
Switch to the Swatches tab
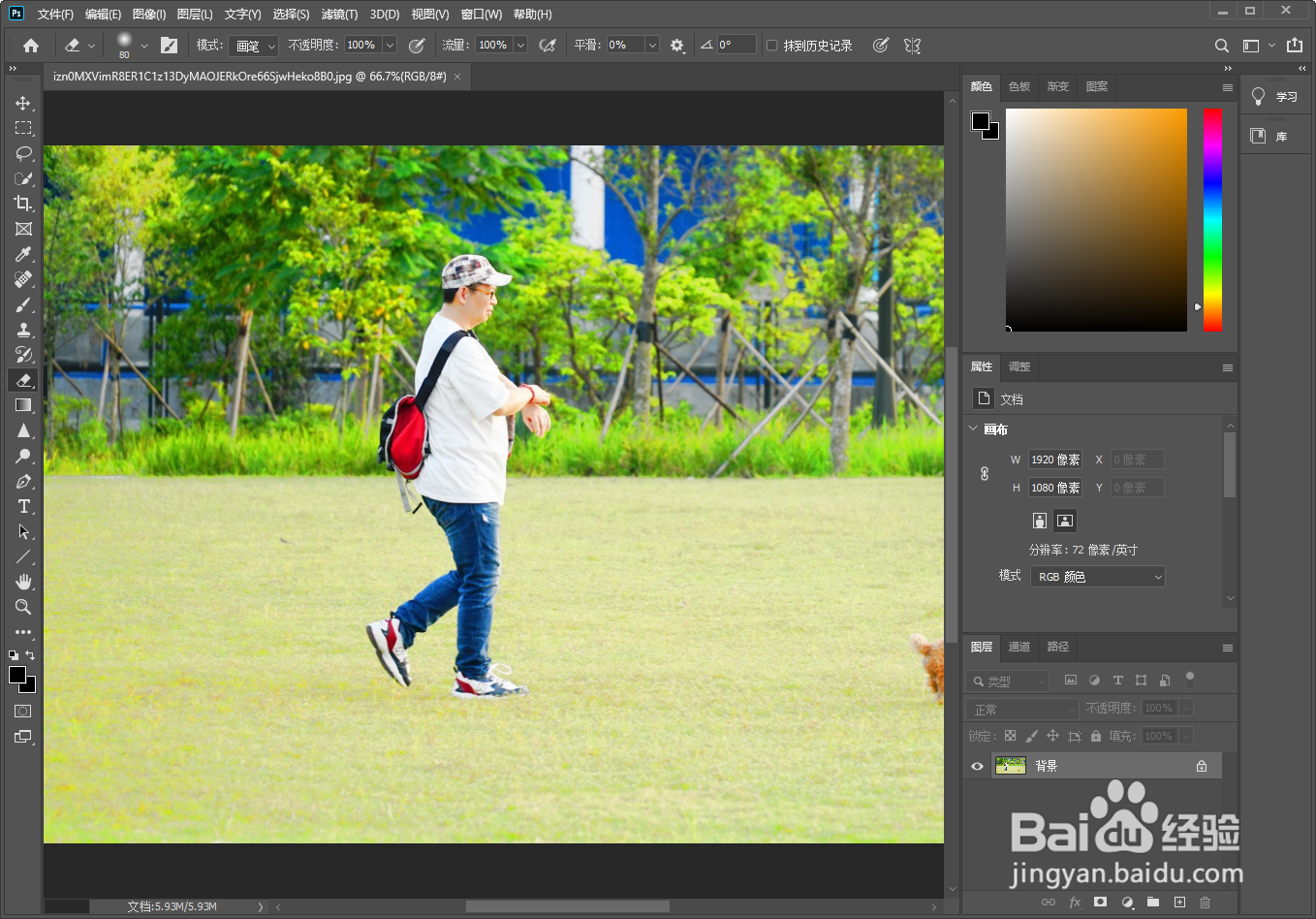pyautogui.click(x=1019, y=86)
